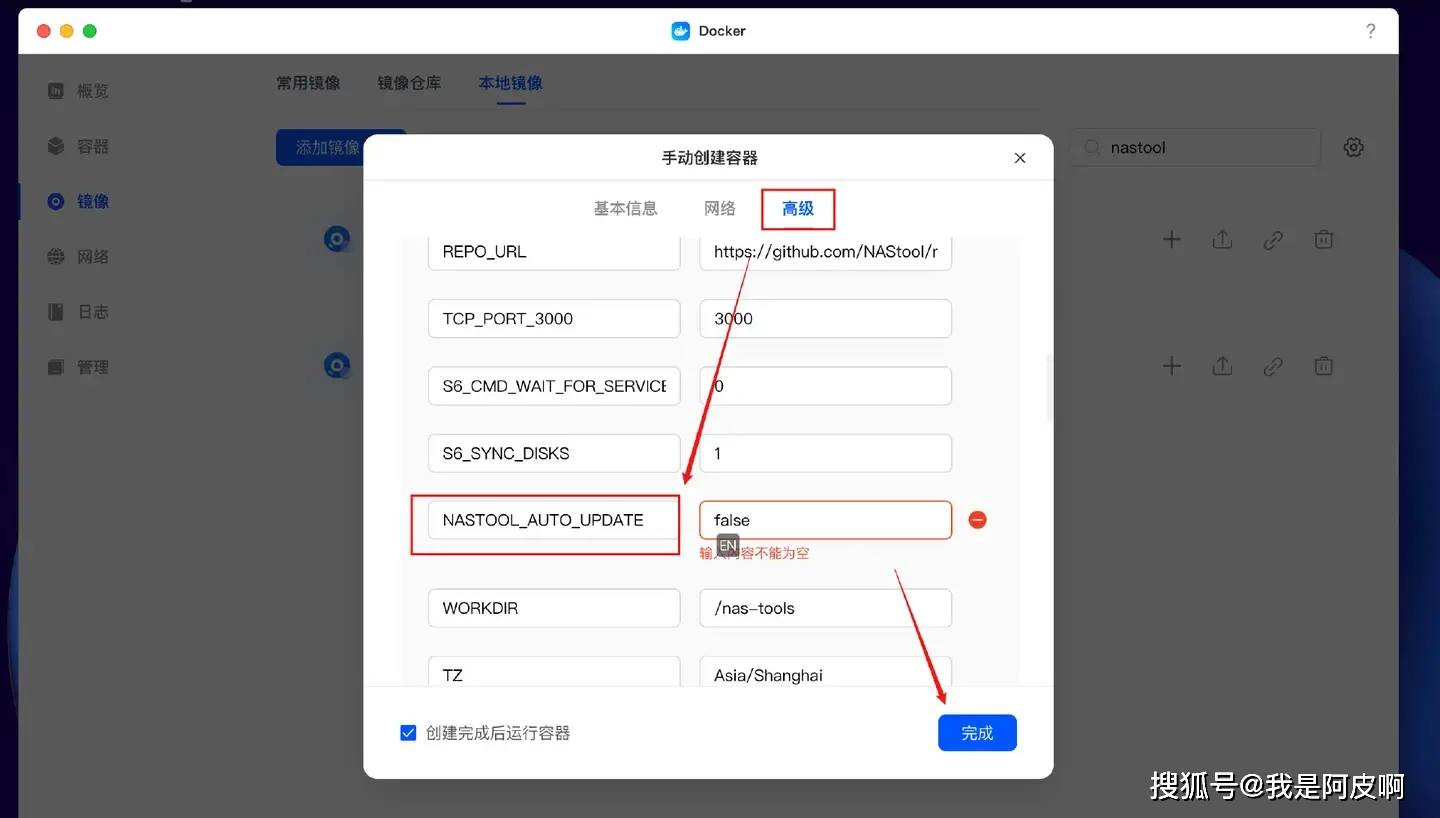Click the dialog scrollbar on the right

pyautogui.click(x=1048, y=390)
